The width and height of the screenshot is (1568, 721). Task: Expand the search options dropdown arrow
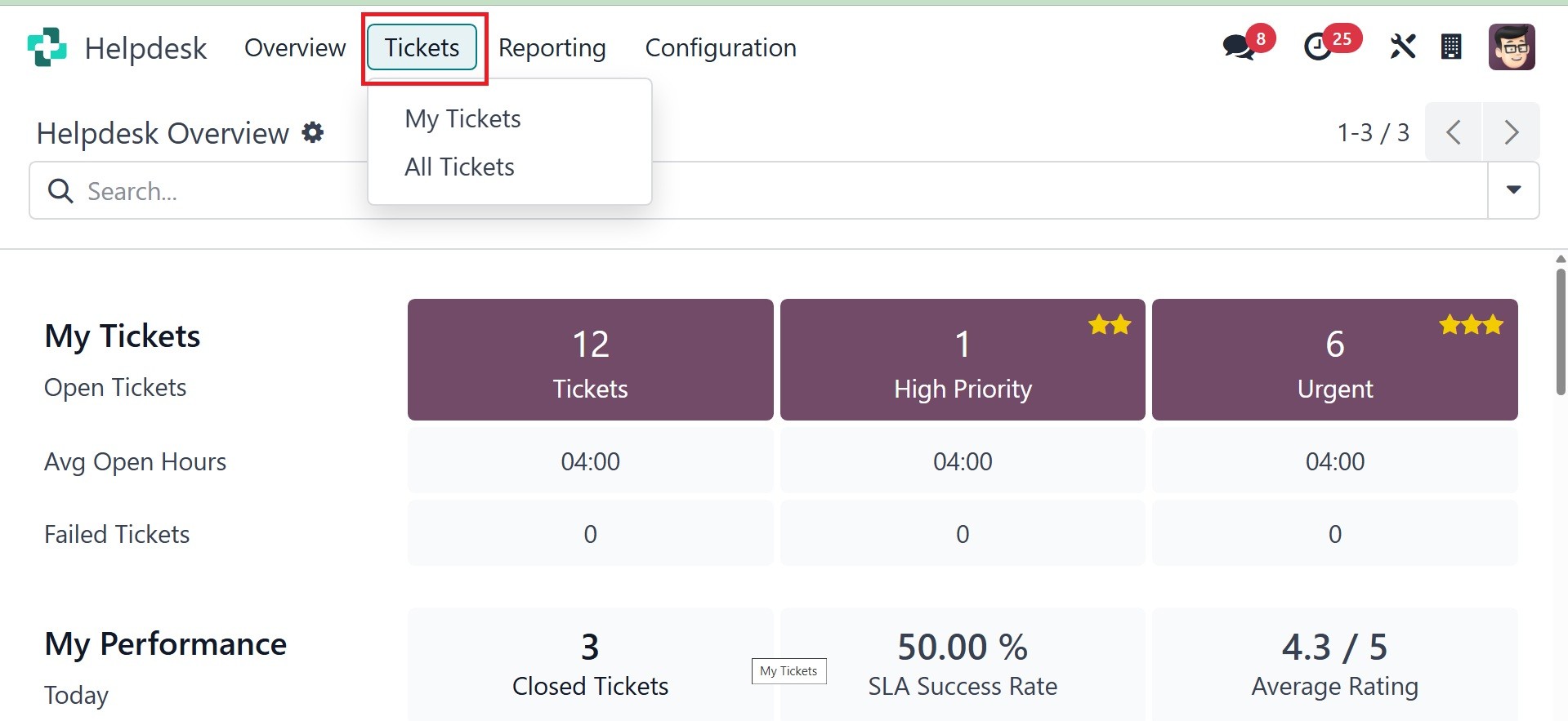tap(1513, 190)
